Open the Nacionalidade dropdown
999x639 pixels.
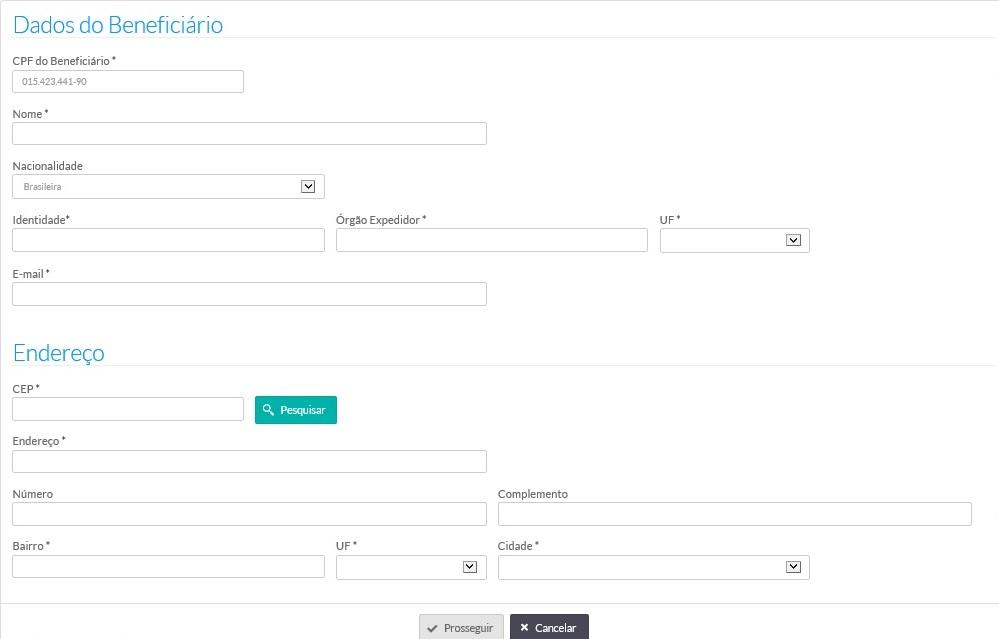click(168, 187)
